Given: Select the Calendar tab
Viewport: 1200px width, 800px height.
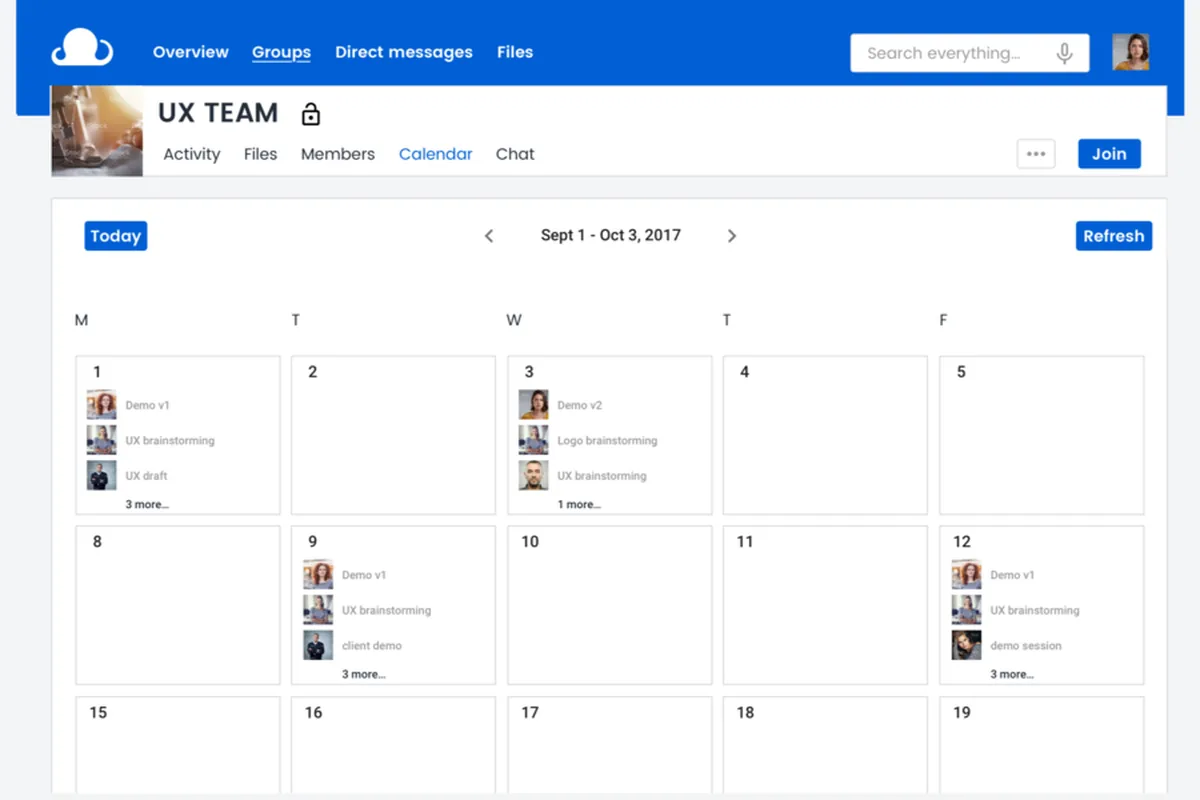Looking at the screenshot, I should 436,154.
